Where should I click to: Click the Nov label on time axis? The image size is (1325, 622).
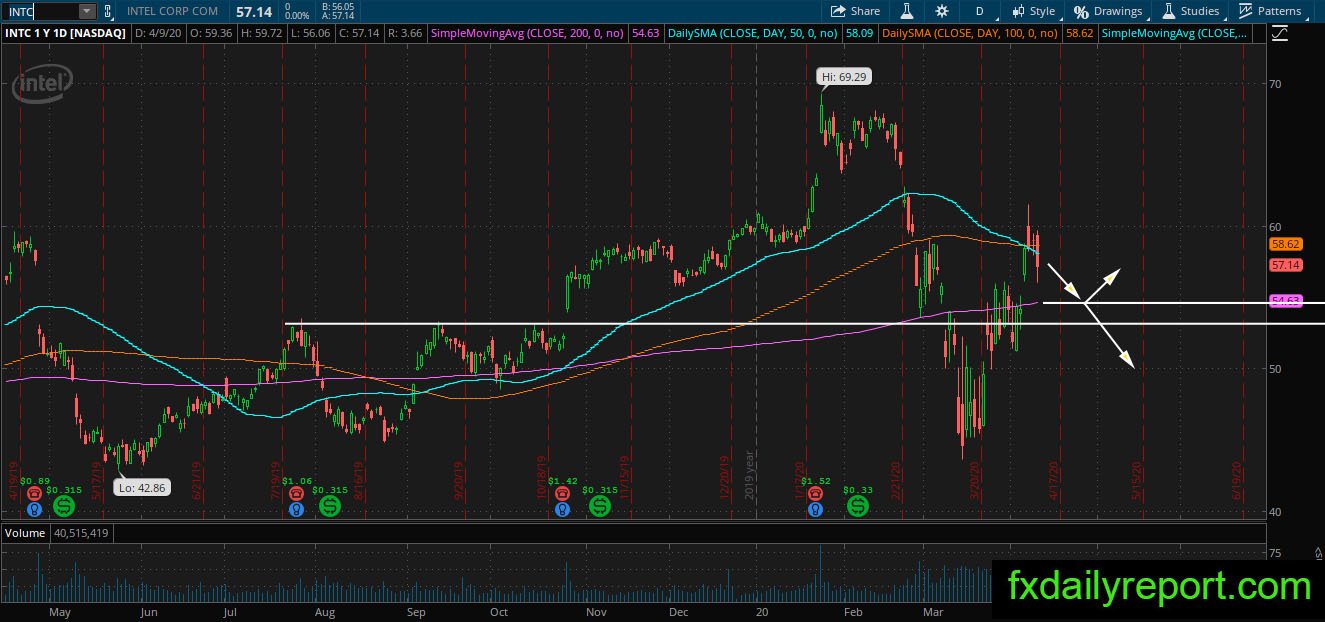pyautogui.click(x=595, y=611)
